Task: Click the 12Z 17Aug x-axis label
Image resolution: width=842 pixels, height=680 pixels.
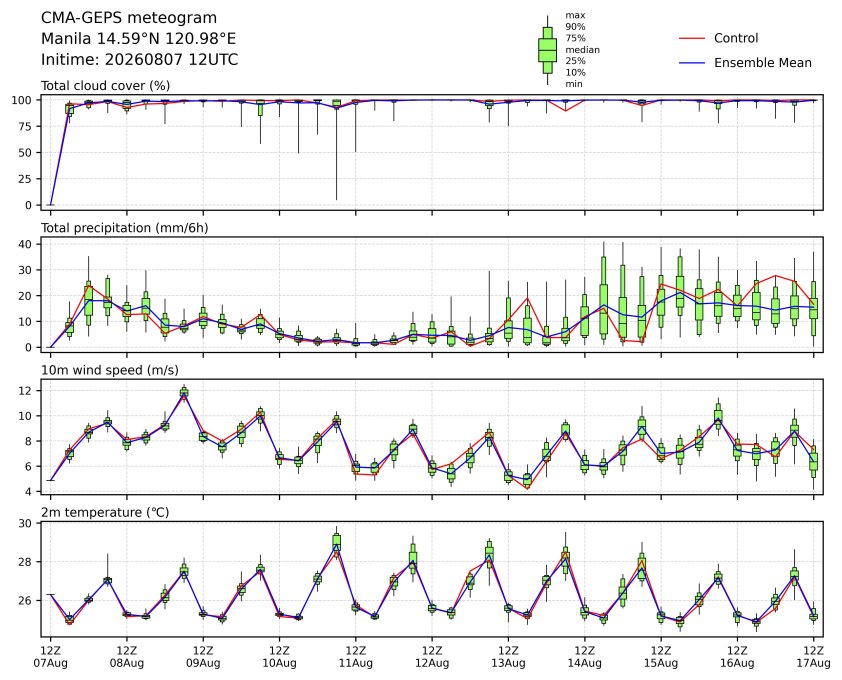Action: [813, 656]
